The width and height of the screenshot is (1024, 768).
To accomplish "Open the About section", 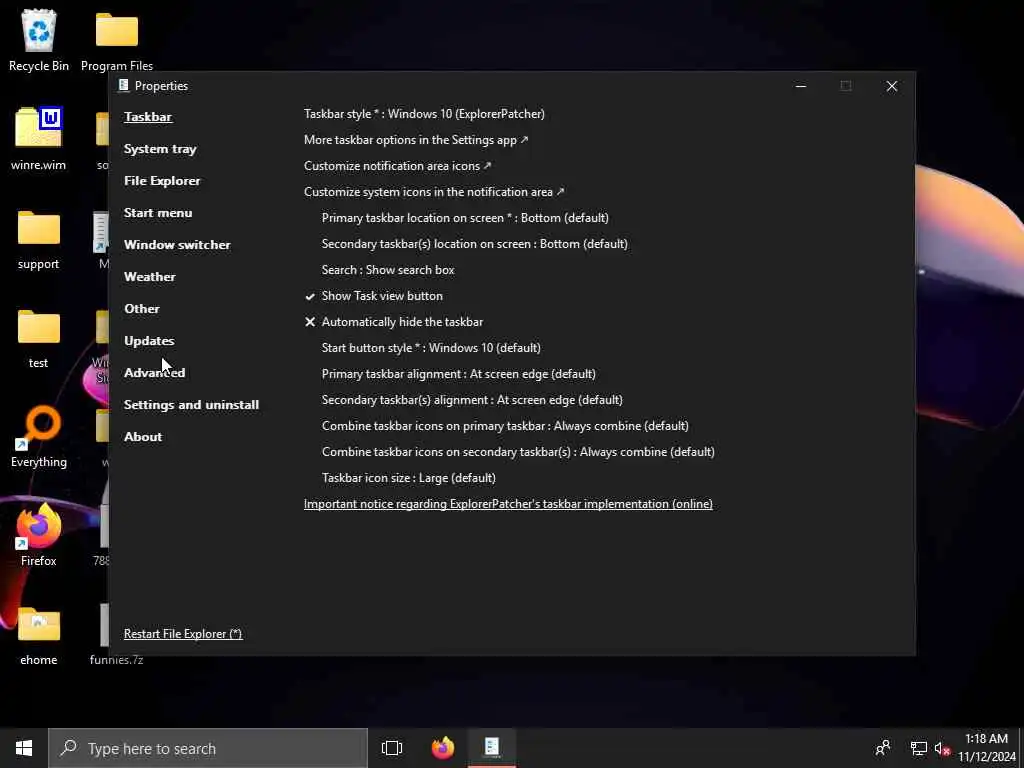I will [143, 437].
